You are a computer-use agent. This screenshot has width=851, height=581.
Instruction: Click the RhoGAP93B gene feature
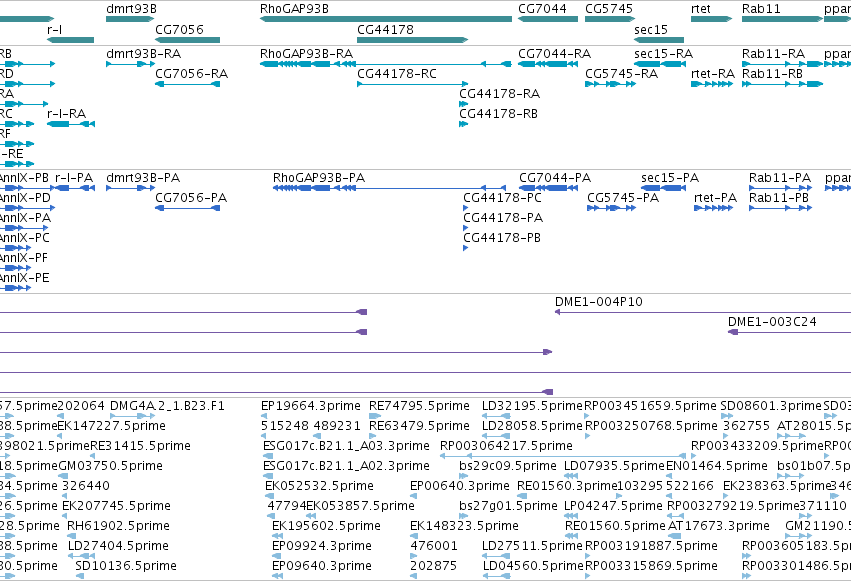[x=386, y=19]
